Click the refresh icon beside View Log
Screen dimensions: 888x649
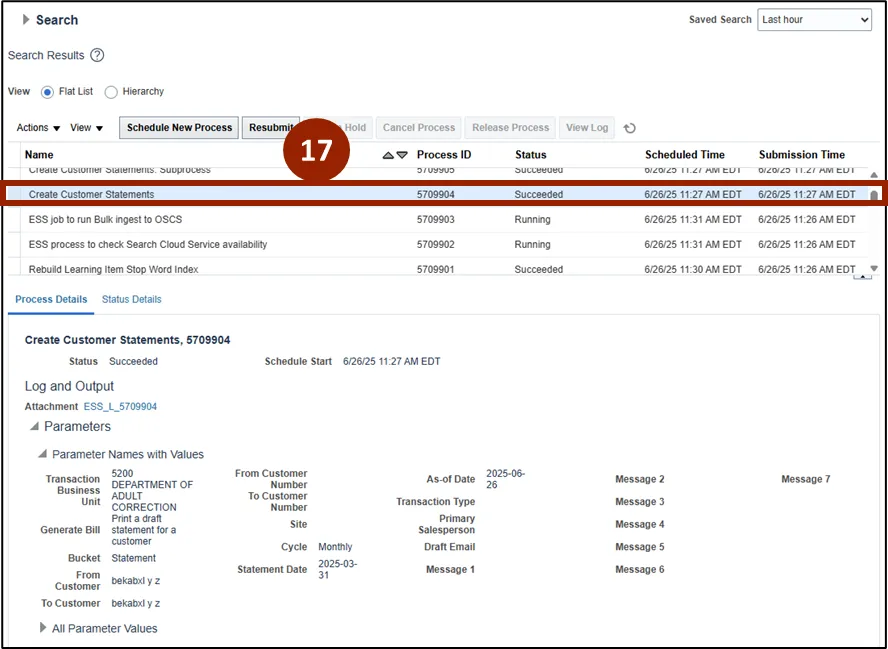tap(629, 128)
